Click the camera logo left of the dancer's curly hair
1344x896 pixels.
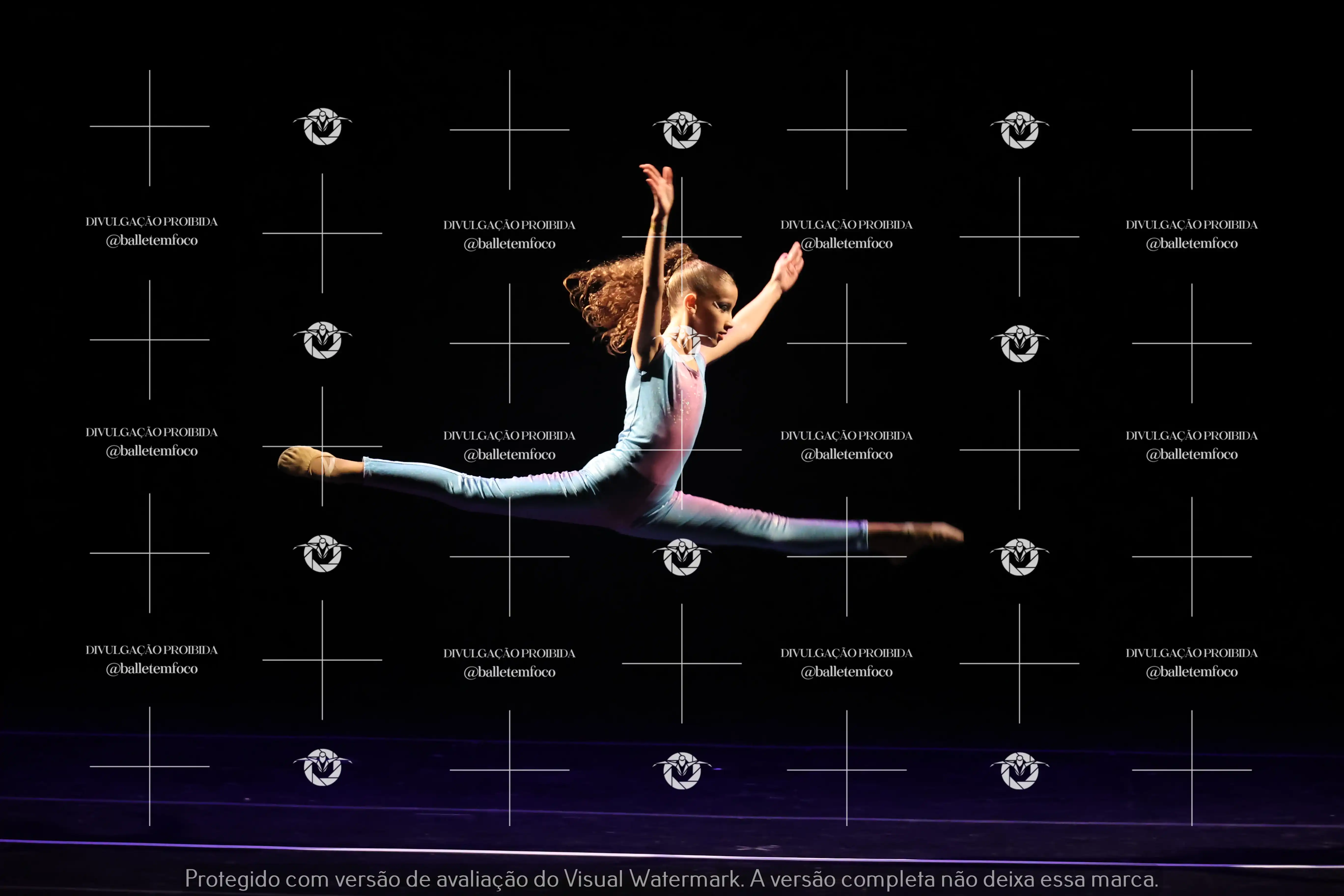tap(322, 340)
